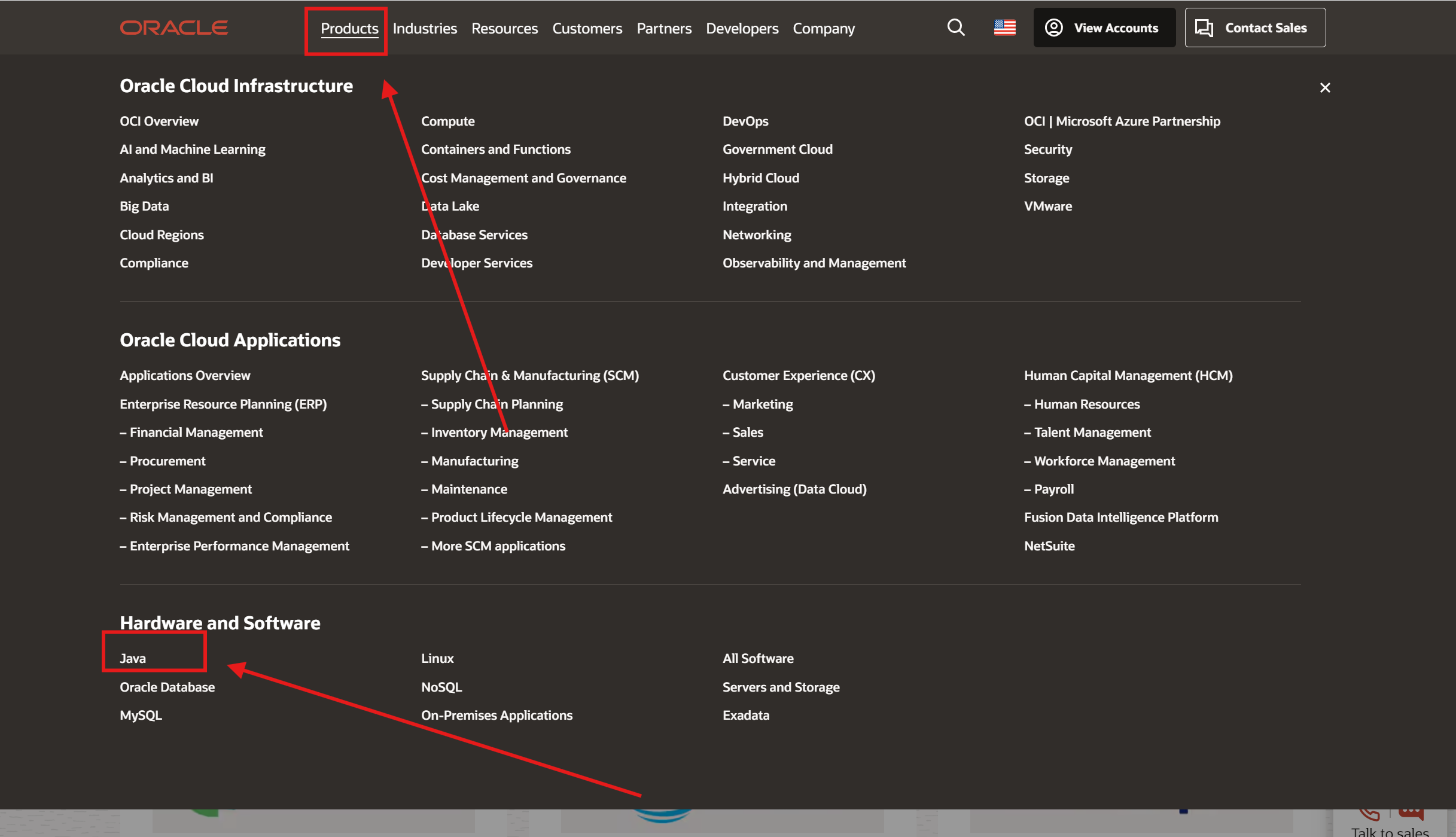Open the Customers menu
This screenshot has height=837, width=1456.
pyautogui.click(x=587, y=28)
